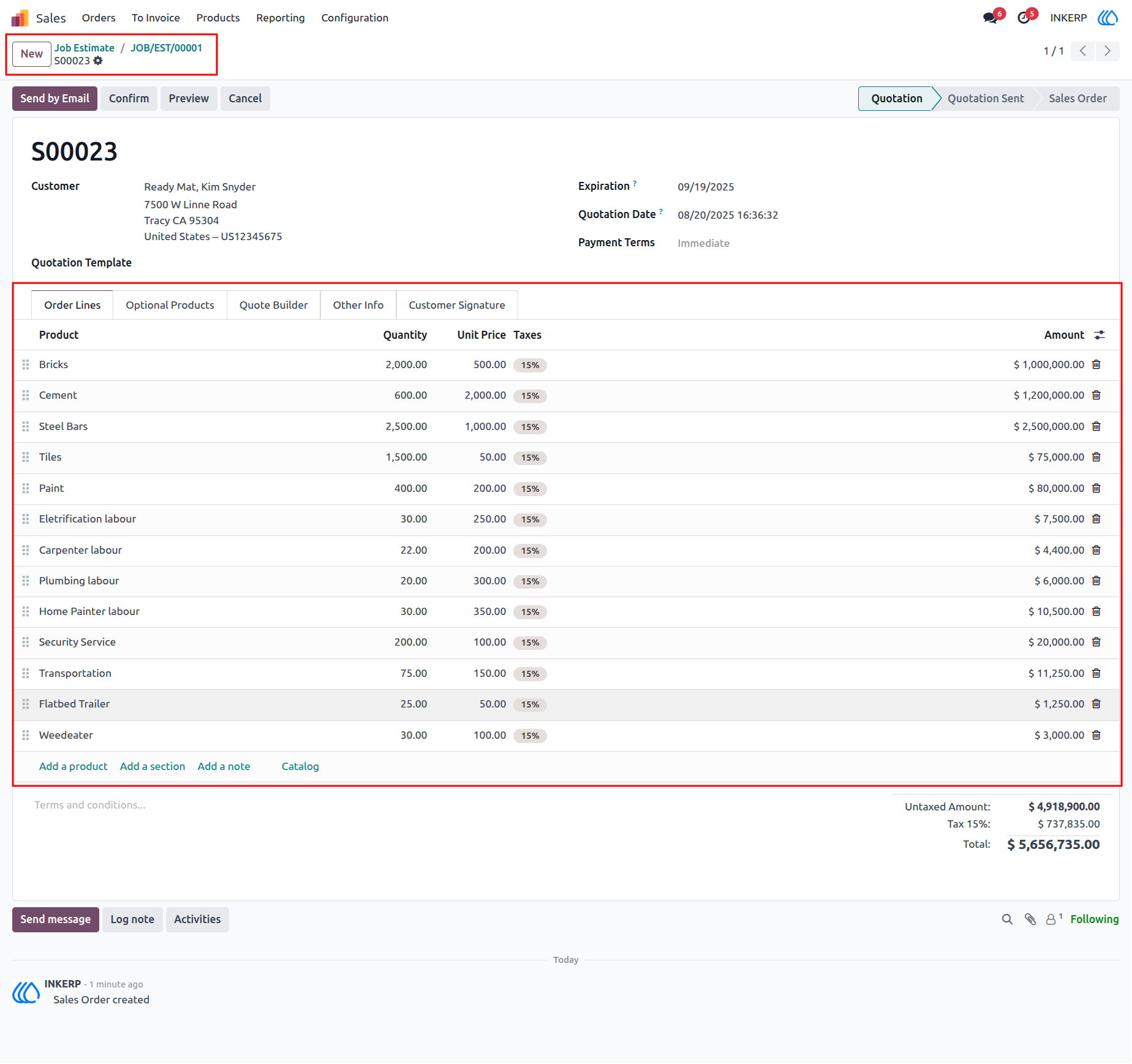Open the activities clock icon
The image size is (1132, 1064).
point(1024,18)
